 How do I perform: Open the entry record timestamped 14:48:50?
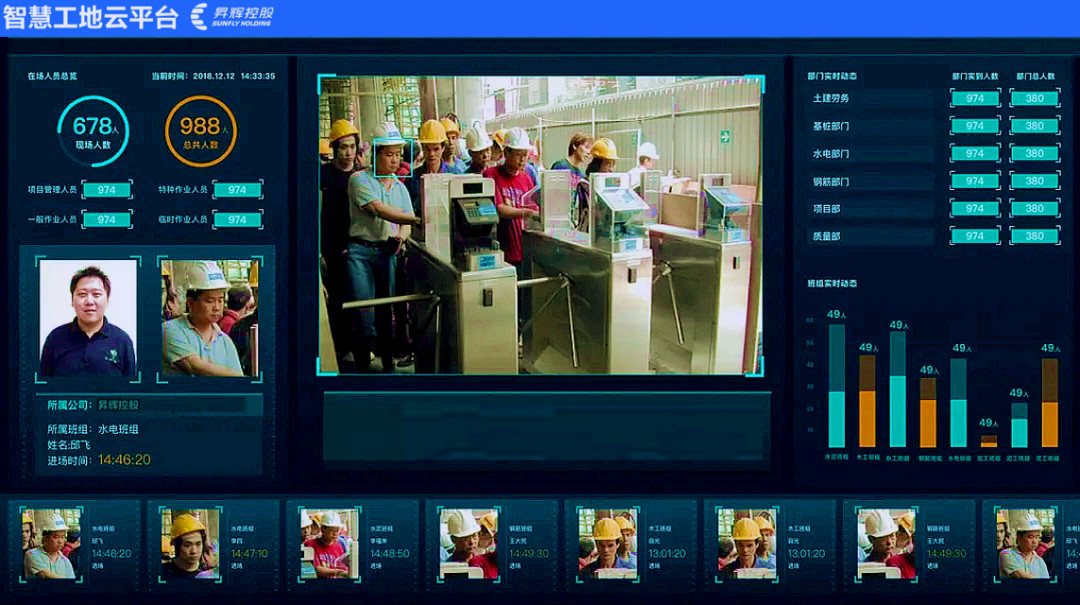[352, 541]
